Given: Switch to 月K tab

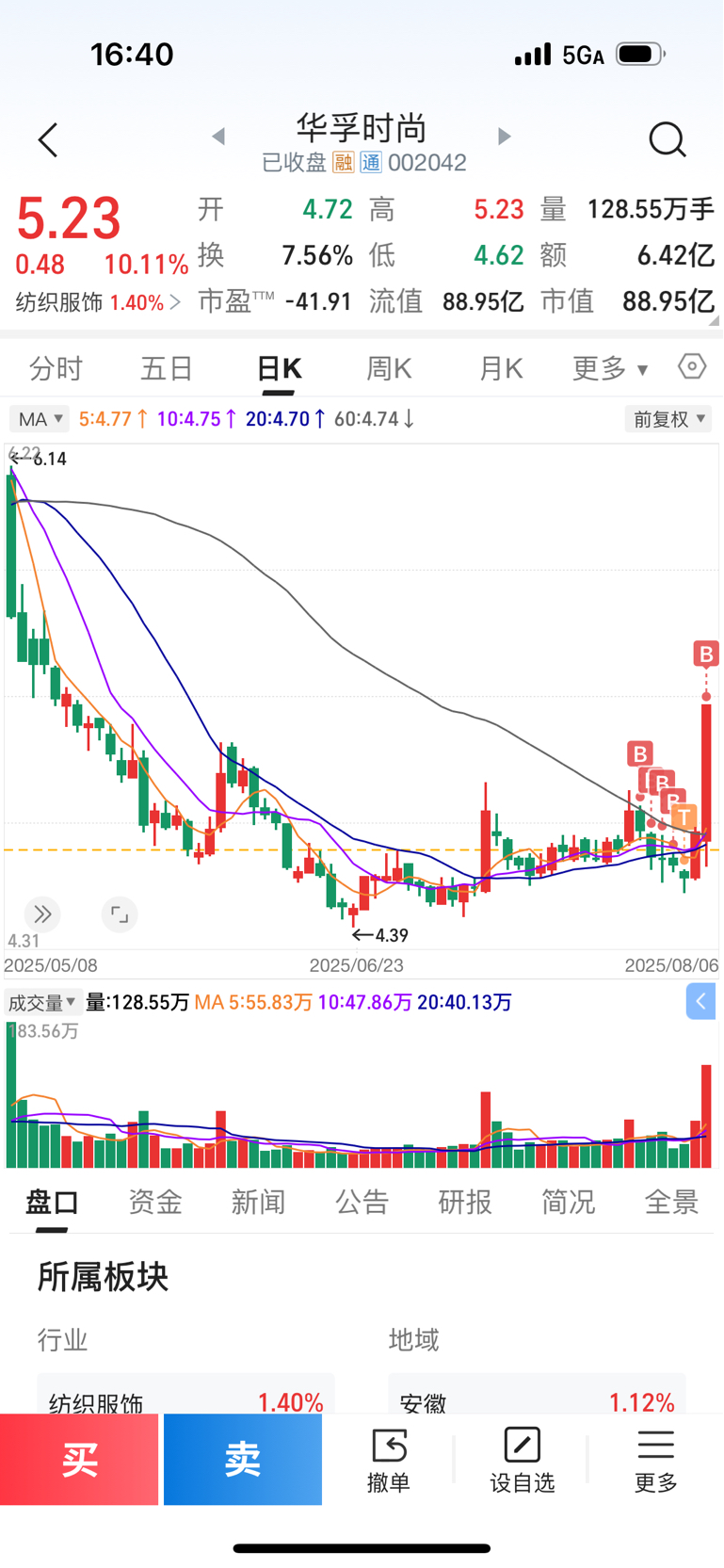Looking at the screenshot, I should point(500,368).
